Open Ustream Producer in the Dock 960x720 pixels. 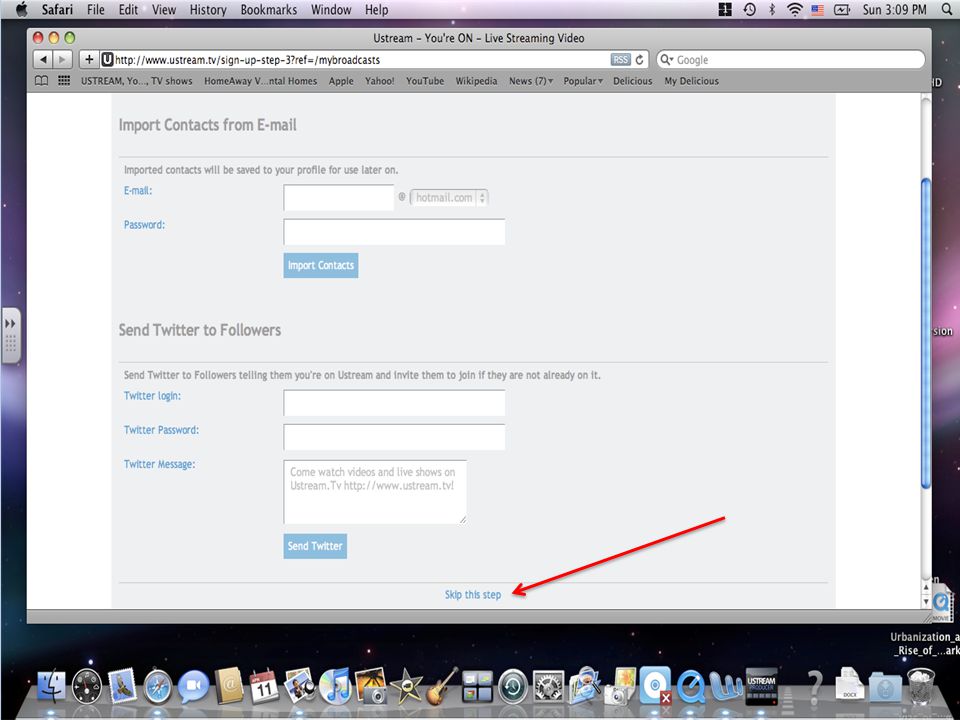coord(762,686)
